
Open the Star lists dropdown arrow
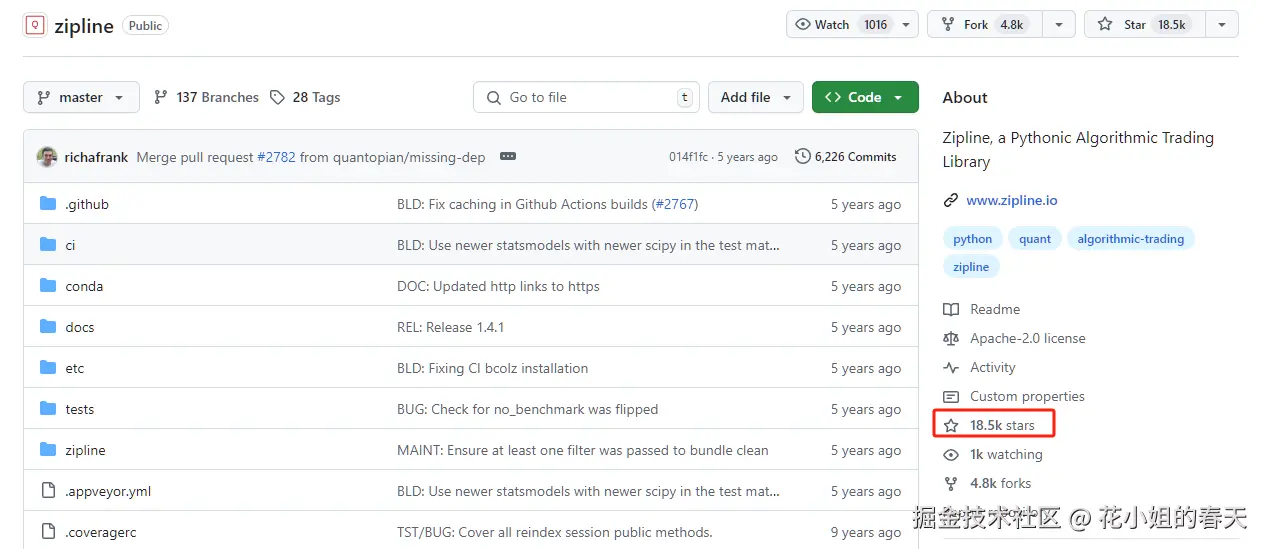click(1222, 25)
